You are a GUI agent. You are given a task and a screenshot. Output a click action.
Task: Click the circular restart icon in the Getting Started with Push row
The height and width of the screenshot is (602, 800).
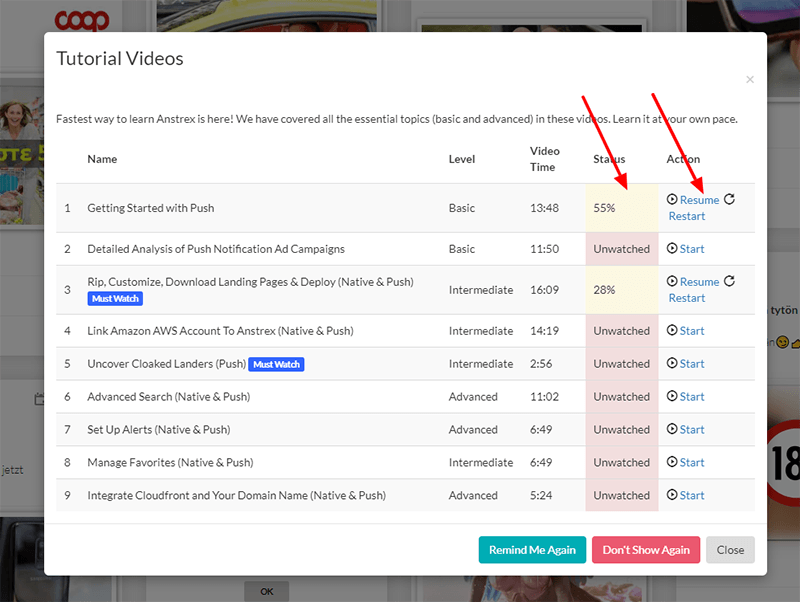point(730,199)
